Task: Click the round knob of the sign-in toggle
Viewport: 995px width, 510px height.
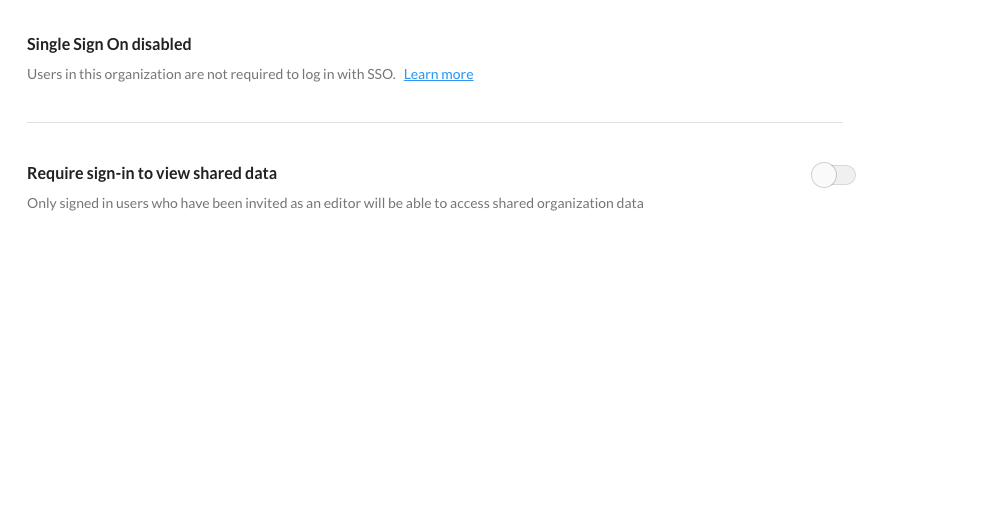Action: (824, 175)
